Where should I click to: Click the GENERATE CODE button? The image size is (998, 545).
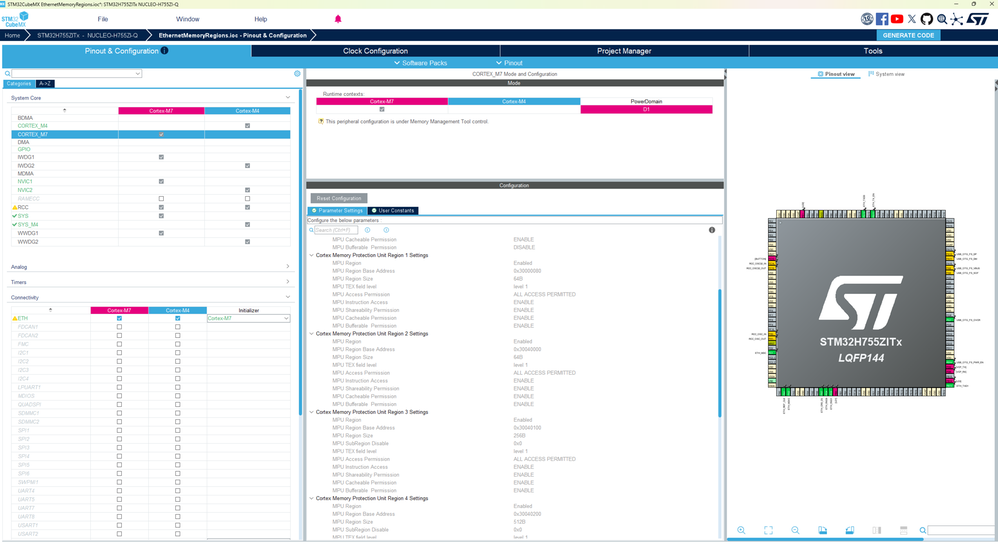(x=908, y=36)
